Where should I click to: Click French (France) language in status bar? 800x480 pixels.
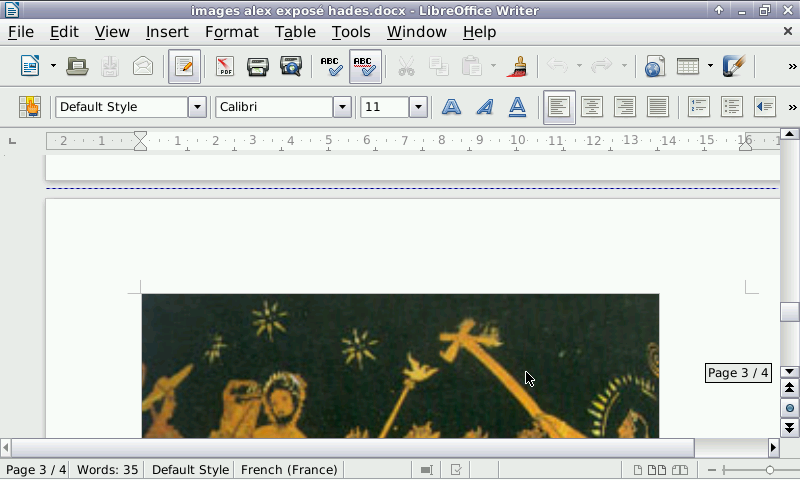click(289, 469)
